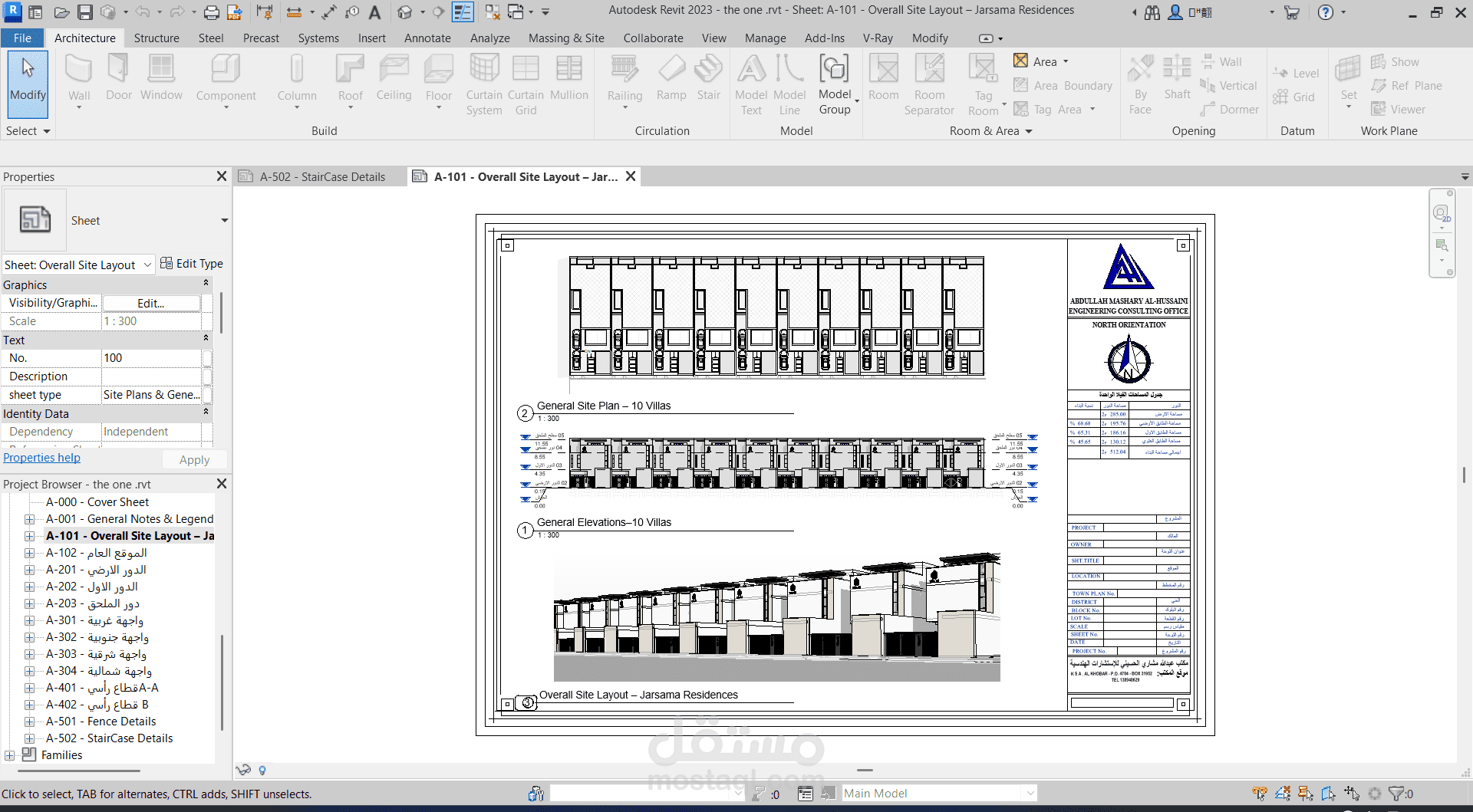Pick the Model Line tool

[x=789, y=85]
